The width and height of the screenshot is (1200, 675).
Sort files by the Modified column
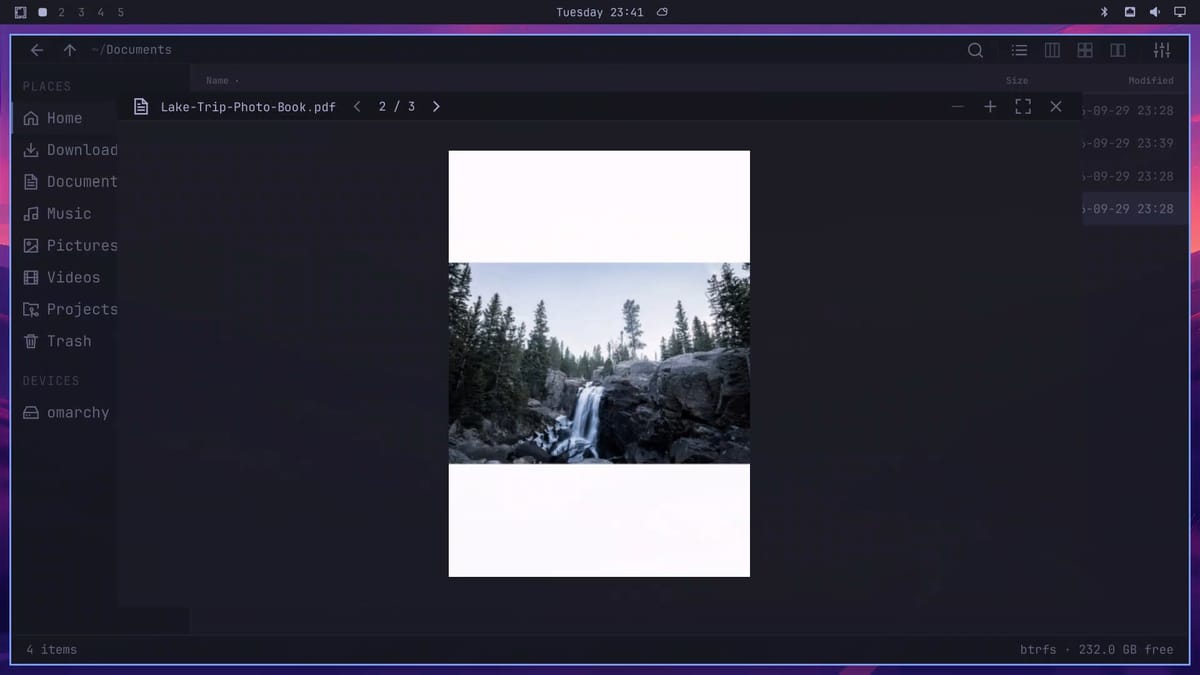pyautogui.click(x=1151, y=80)
